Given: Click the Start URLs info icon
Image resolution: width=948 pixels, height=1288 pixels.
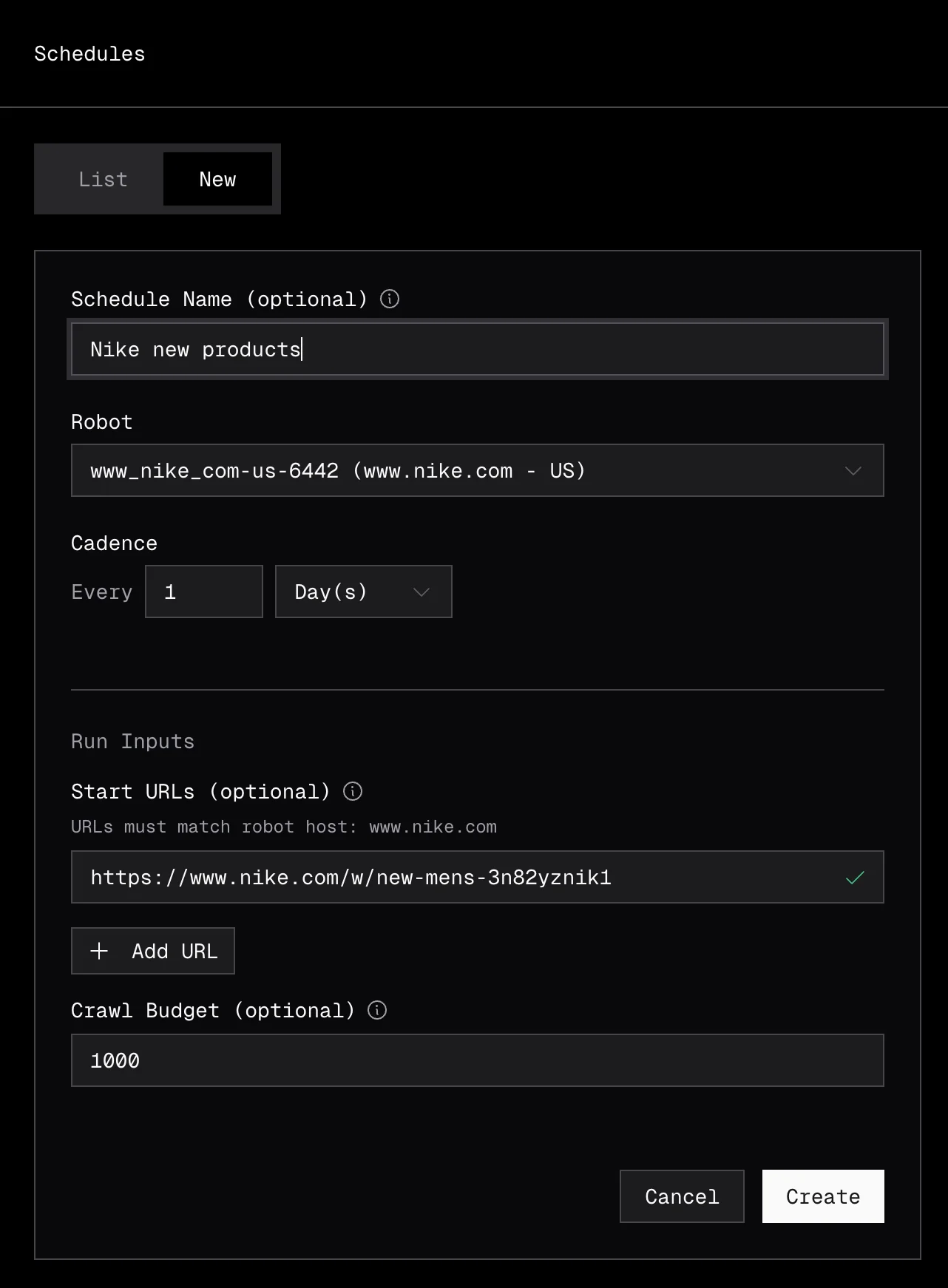Looking at the screenshot, I should (x=353, y=791).
